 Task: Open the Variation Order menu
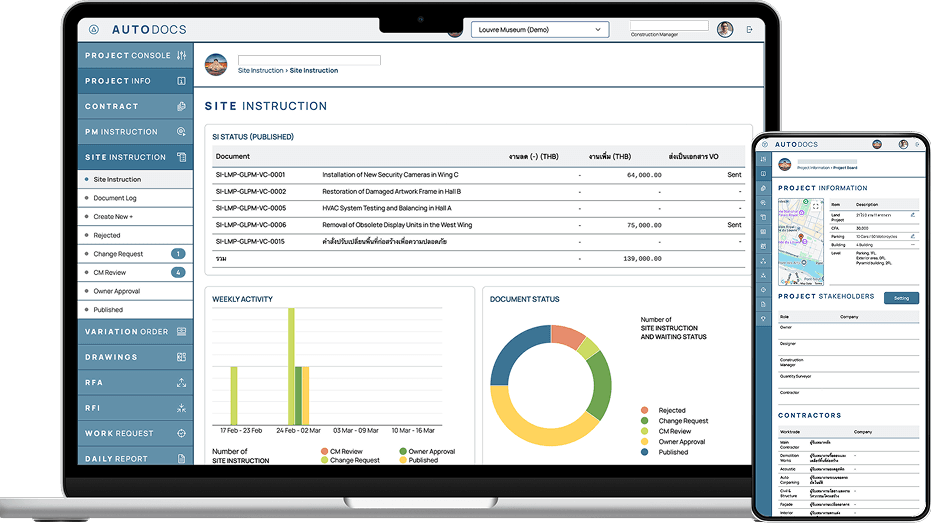tap(135, 331)
